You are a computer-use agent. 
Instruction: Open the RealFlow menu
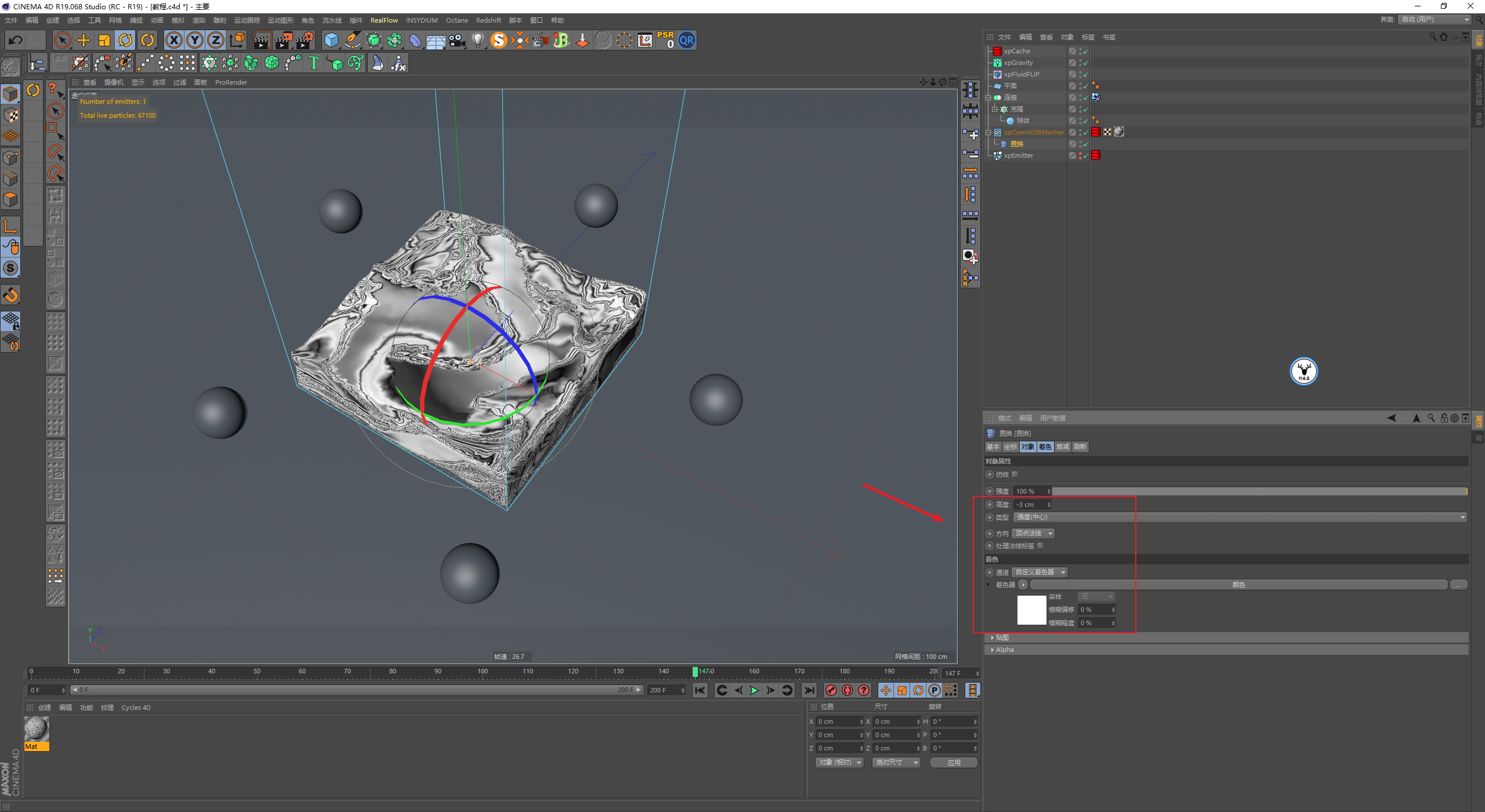tap(384, 20)
